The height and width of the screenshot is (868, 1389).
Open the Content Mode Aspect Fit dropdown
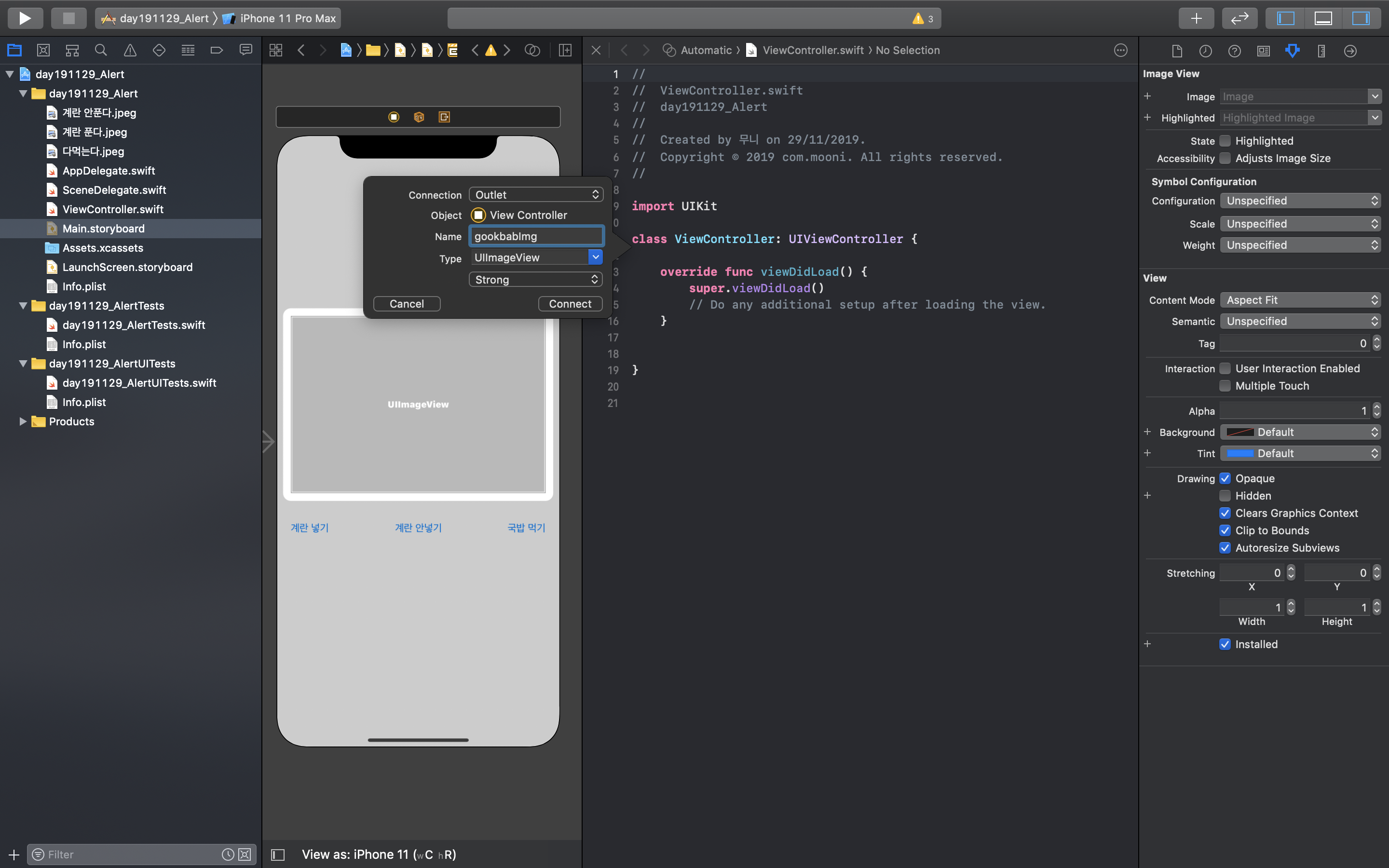click(x=1300, y=300)
